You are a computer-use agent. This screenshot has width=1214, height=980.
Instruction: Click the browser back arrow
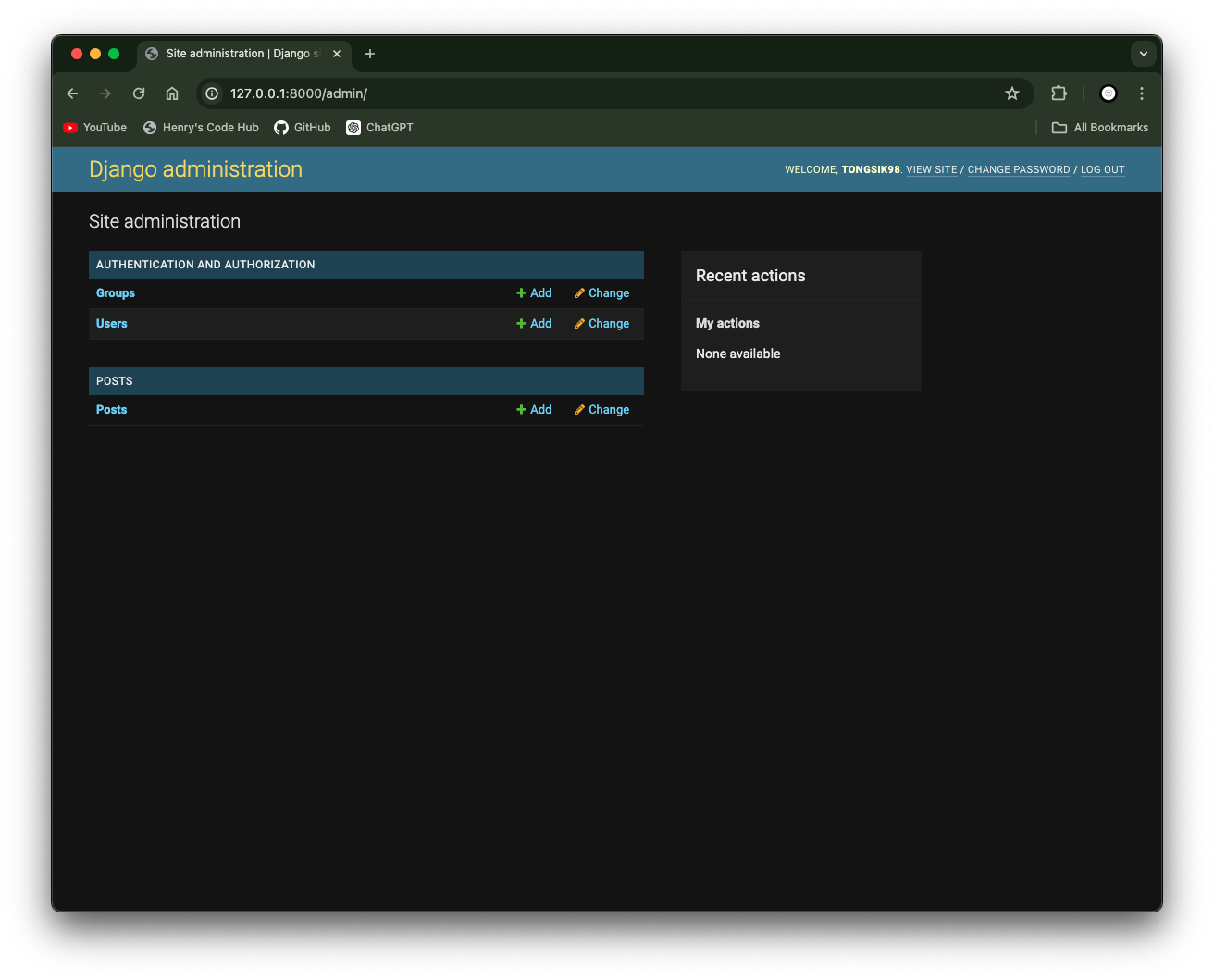72,93
